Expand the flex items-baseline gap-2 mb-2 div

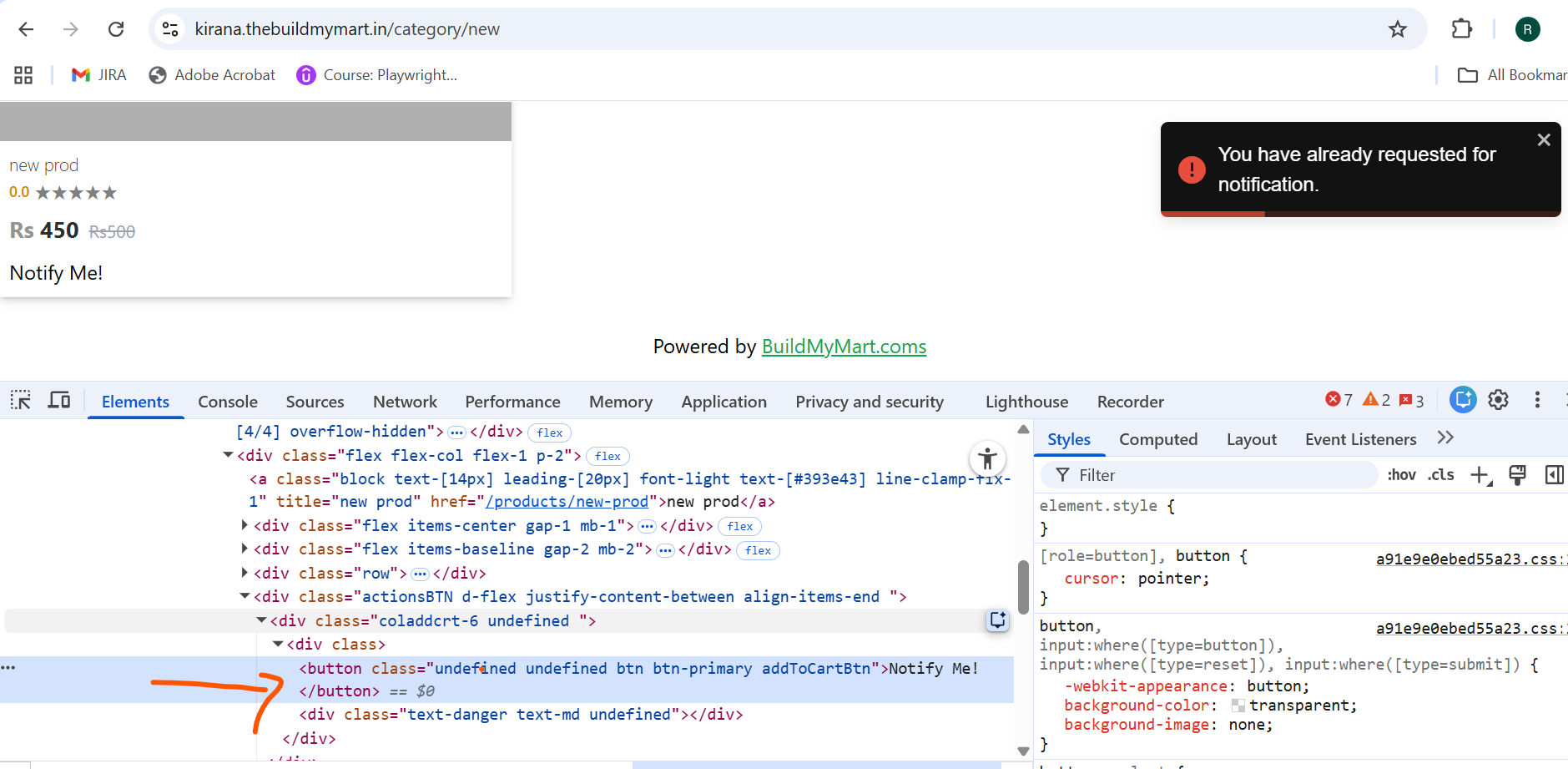[245, 549]
